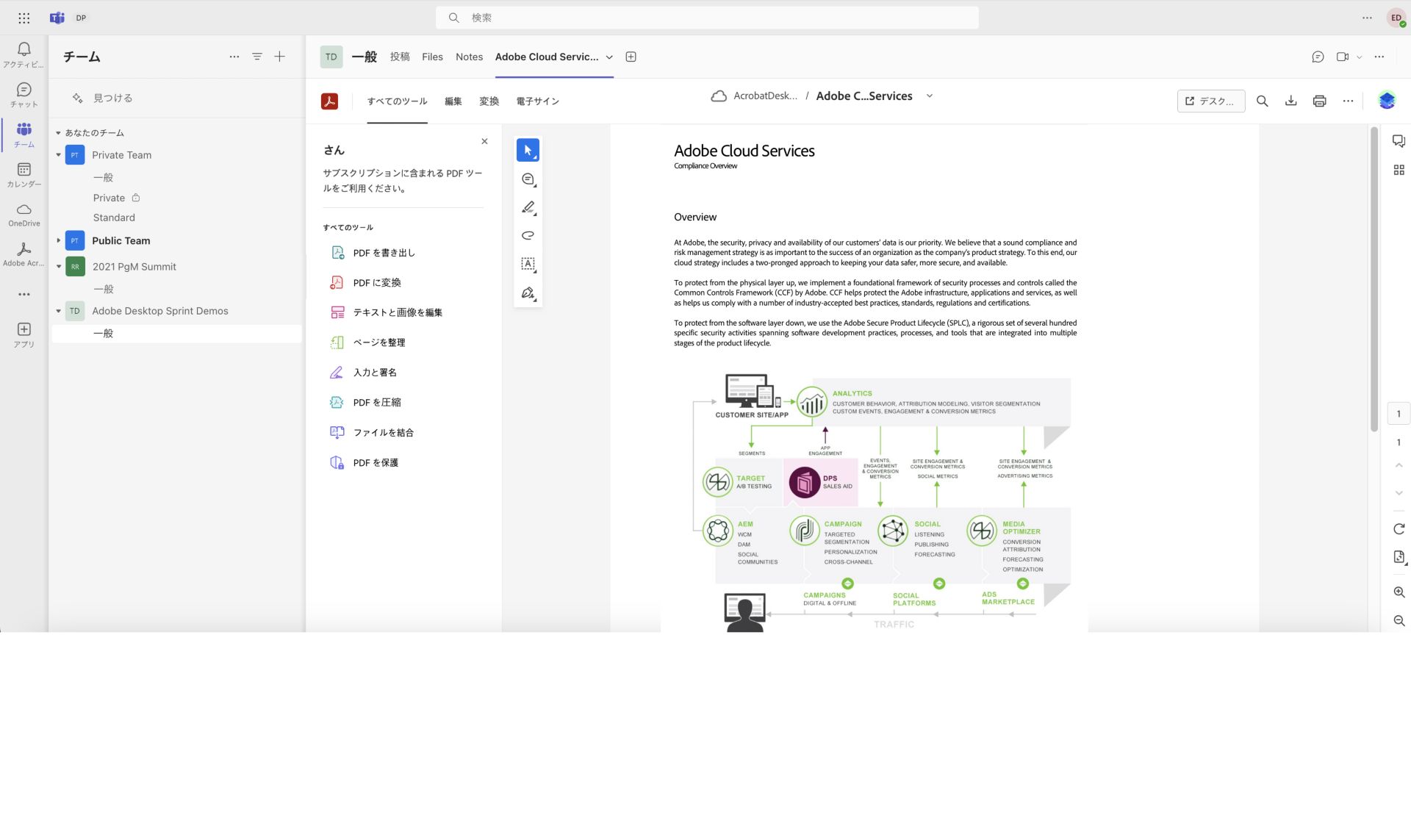Collapse Adobe Desktop Sprint Demos tree
Viewport: 1411px width, 840px height.
point(58,311)
